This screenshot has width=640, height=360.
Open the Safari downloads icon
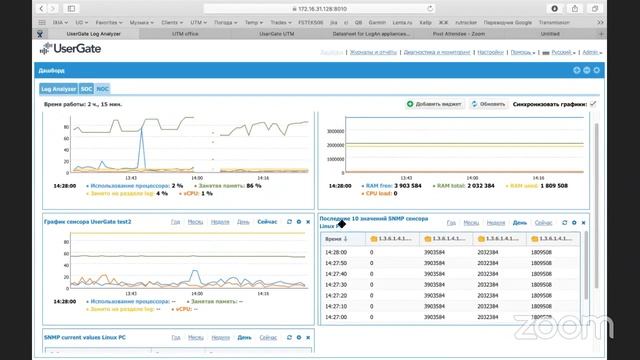554,9
